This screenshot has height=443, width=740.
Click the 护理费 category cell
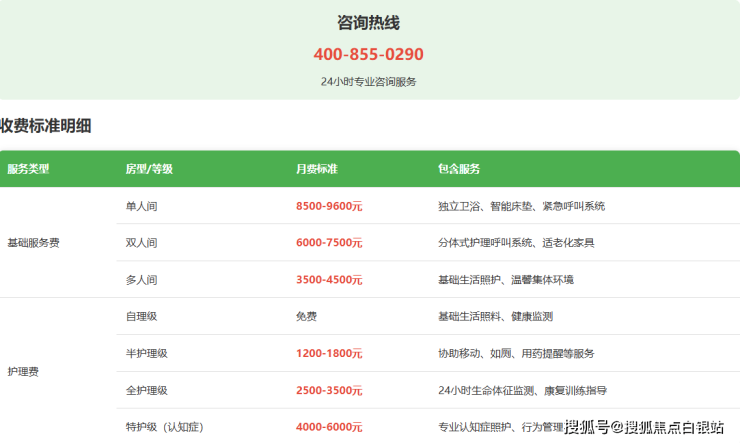coord(23,372)
